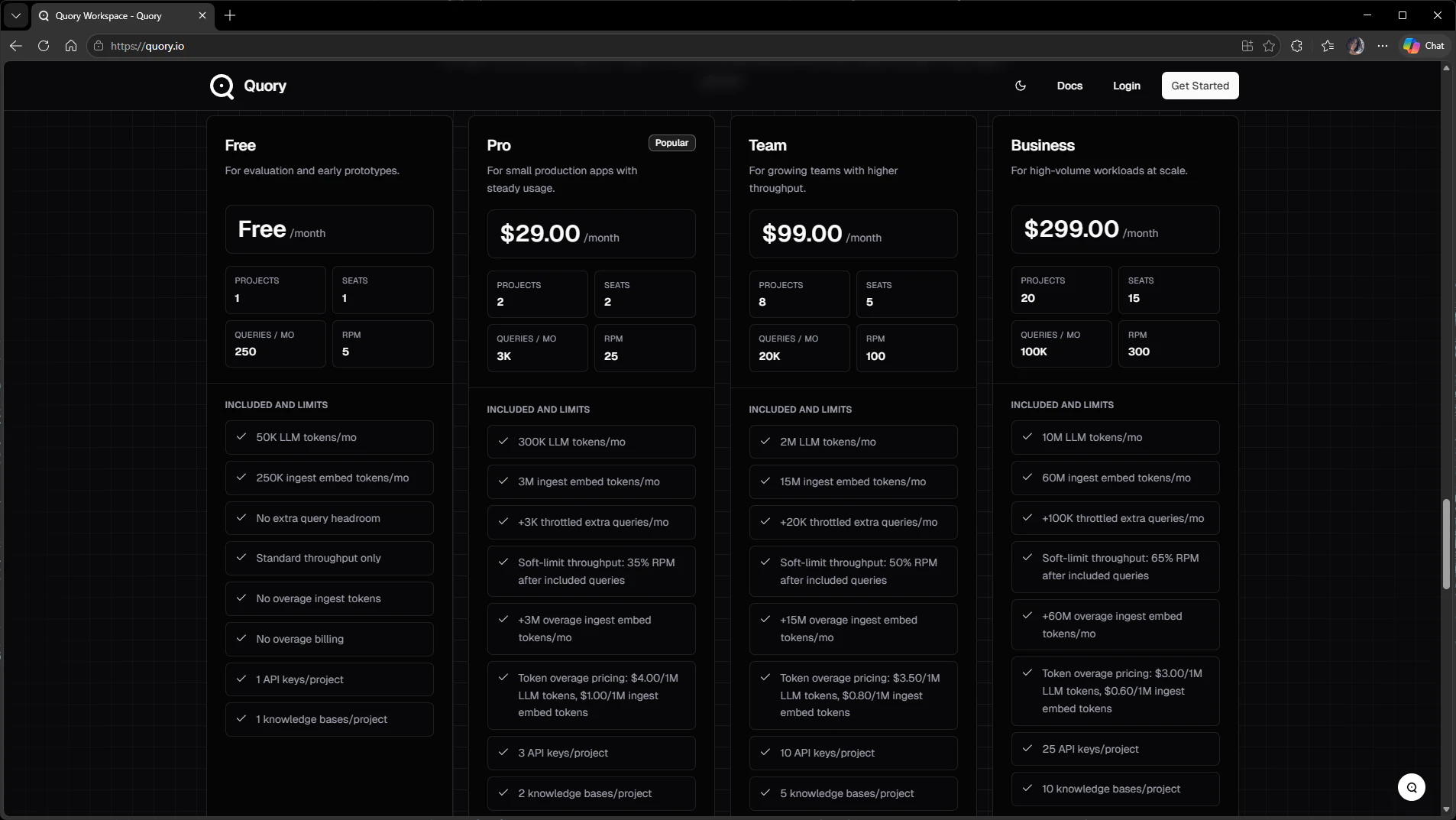The height and width of the screenshot is (820, 1456).
Task: Expand the tab search dropdown
Action: tap(15, 15)
